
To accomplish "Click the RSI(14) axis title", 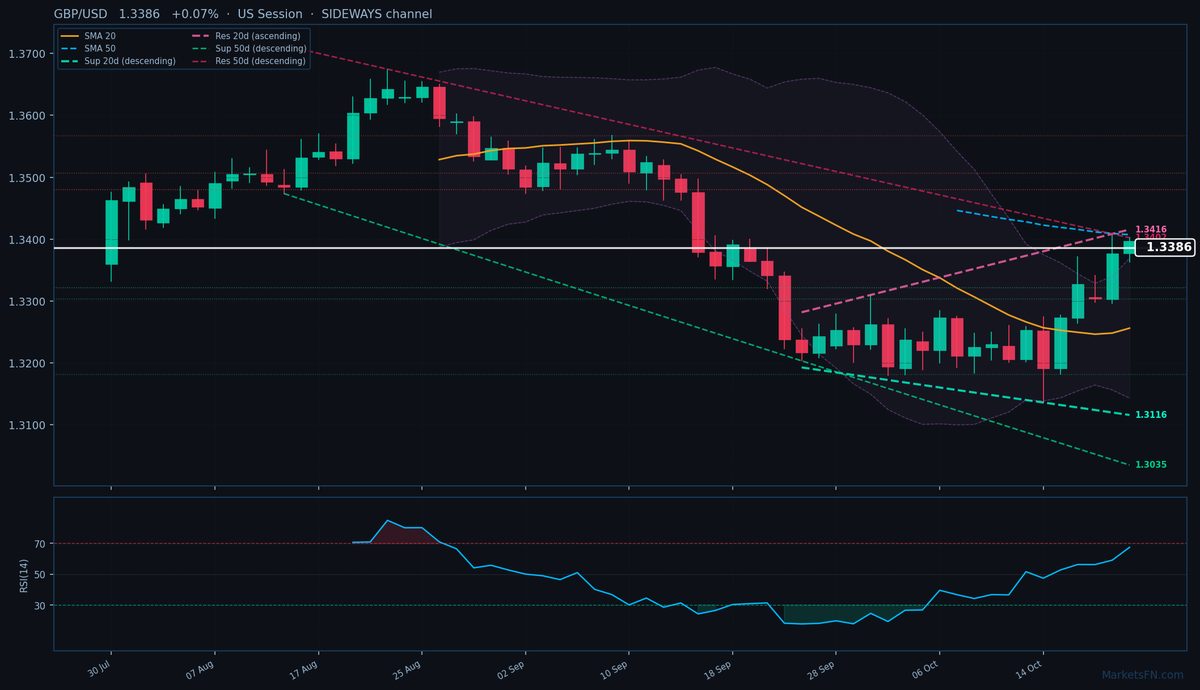I will point(22,575).
